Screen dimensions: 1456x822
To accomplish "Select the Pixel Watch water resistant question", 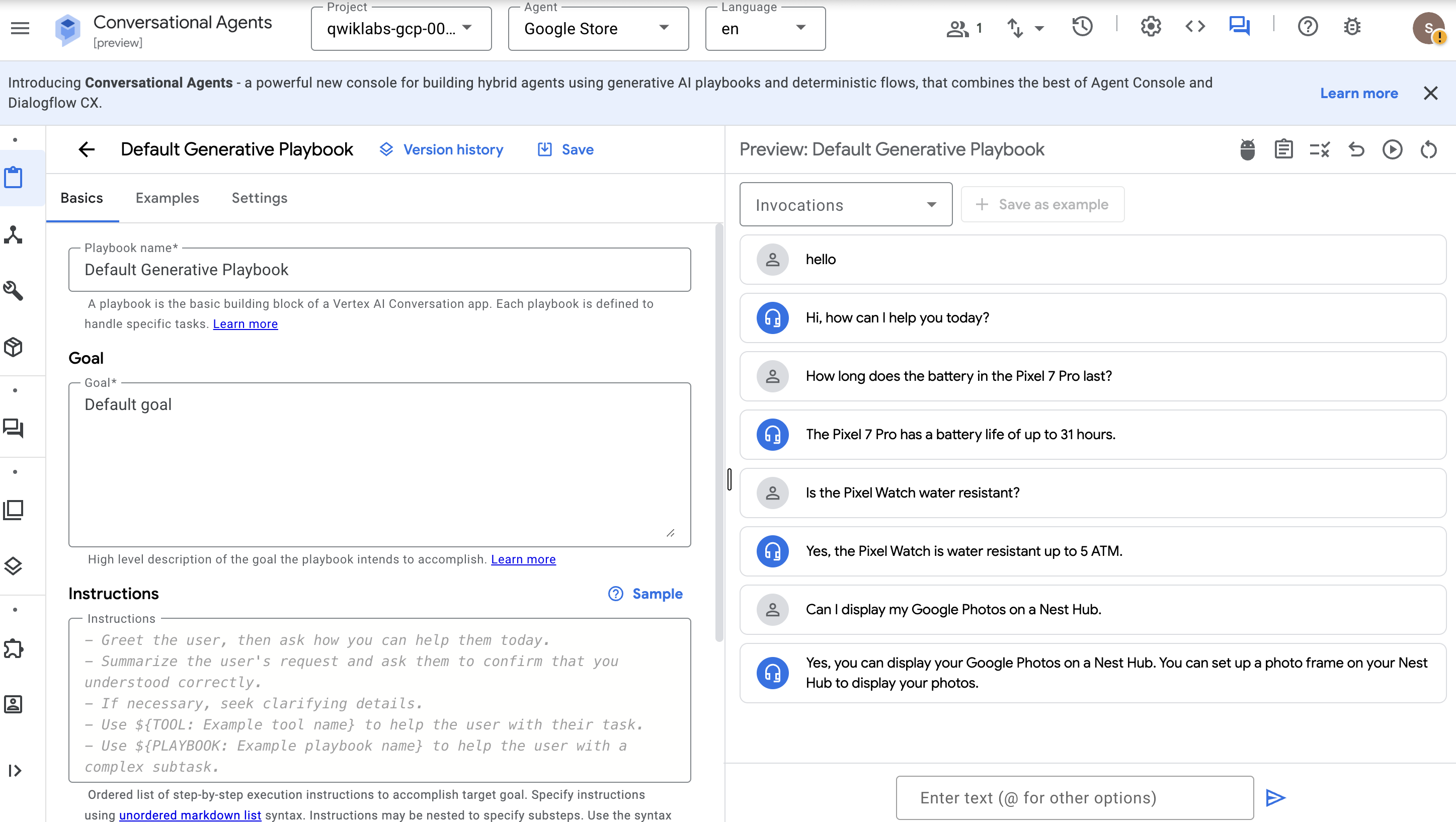I will pos(1093,492).
